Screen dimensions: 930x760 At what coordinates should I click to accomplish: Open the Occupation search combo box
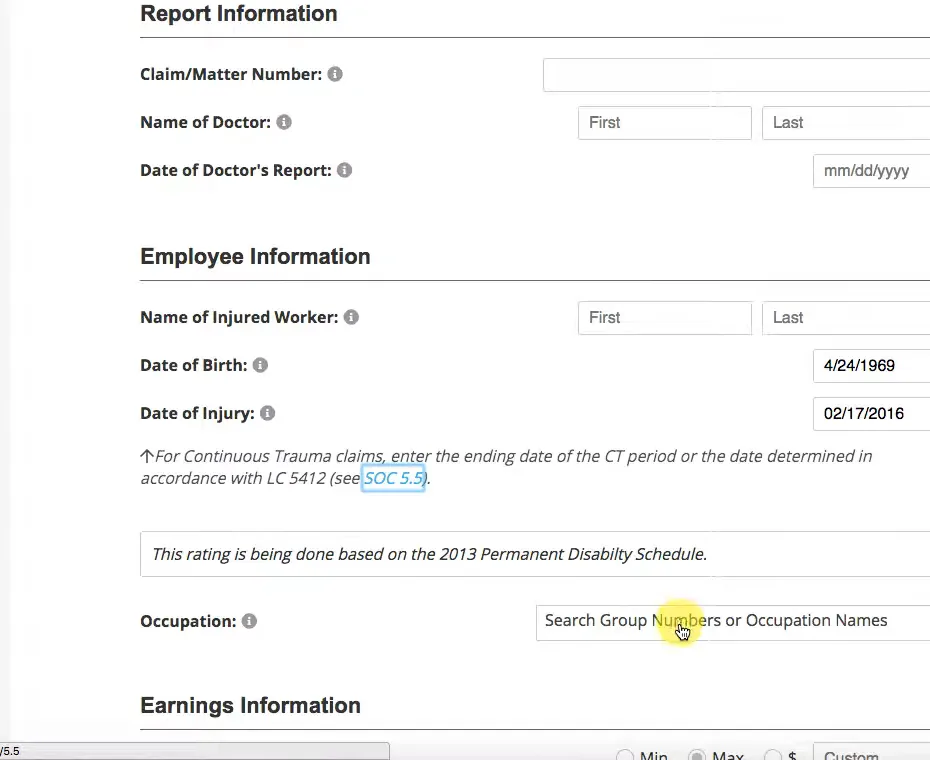[x=733, y=623]
